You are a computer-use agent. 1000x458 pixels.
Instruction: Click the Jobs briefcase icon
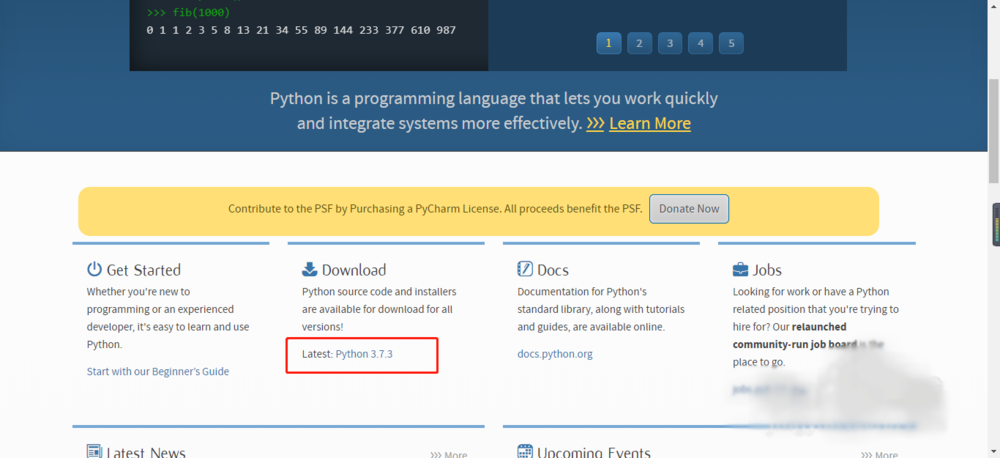point(741,269)
